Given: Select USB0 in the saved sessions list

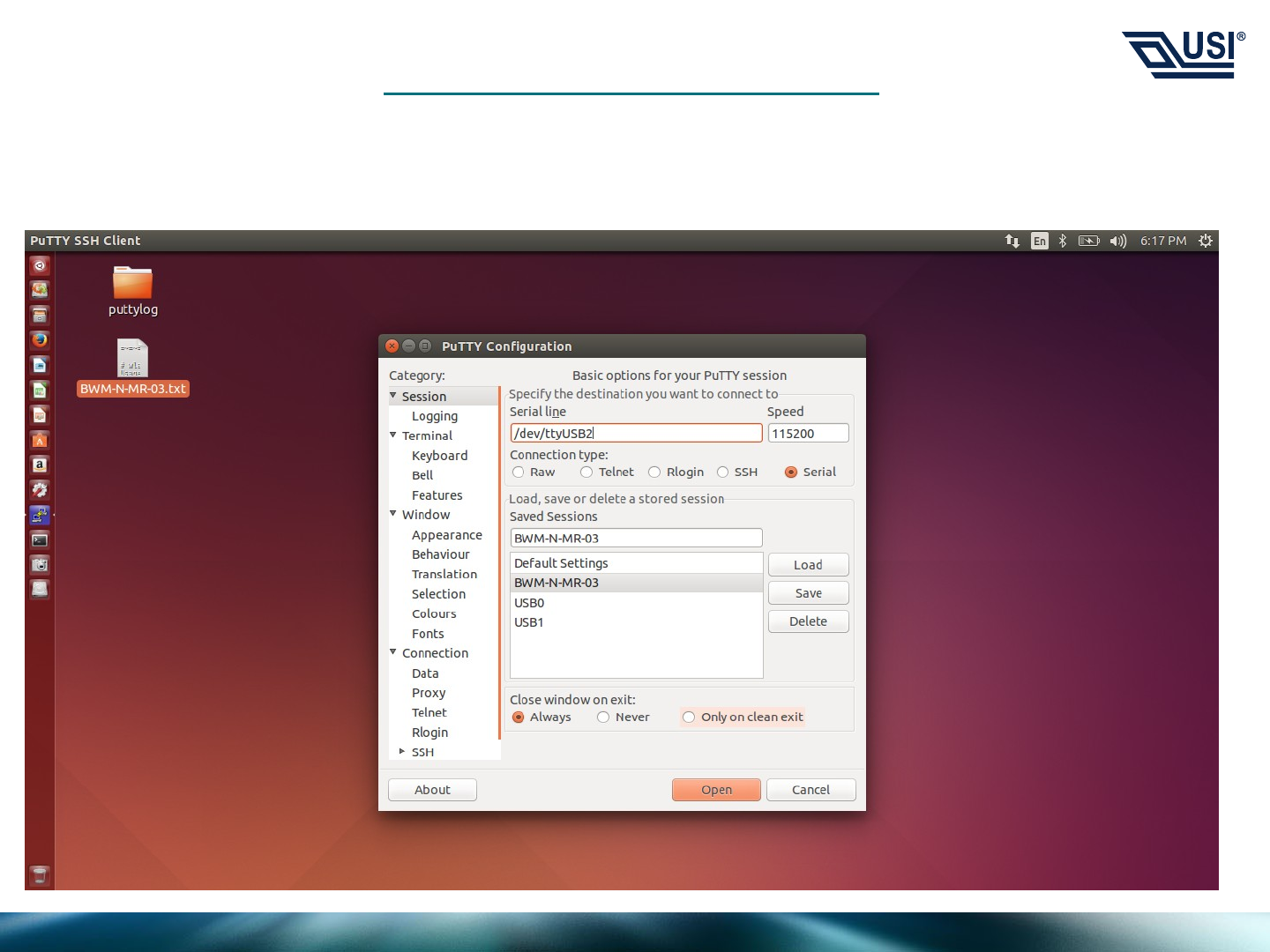Looking at the screenshot, I should pos(636,603).
